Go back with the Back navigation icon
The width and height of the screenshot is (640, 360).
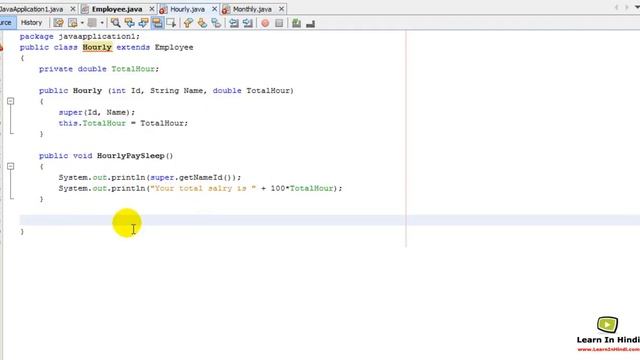[x=73, y=23]
